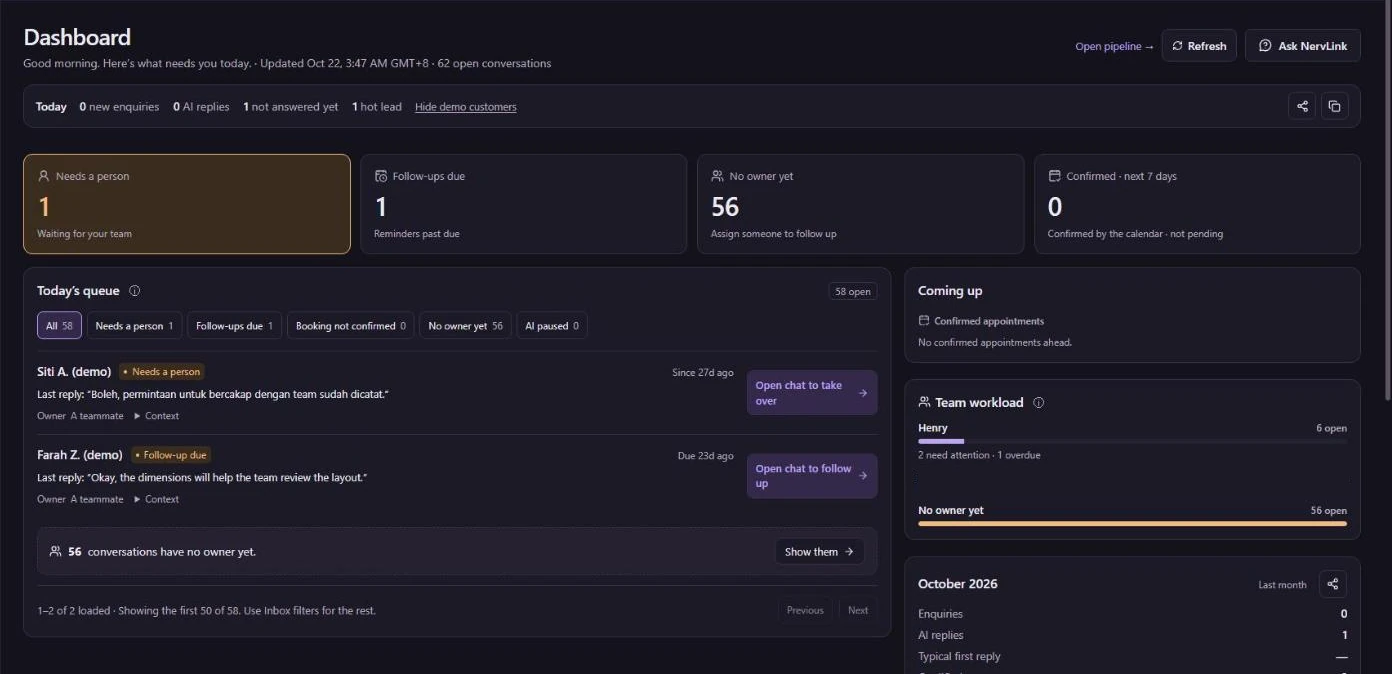1392x674 pixels.
Task: Click the calendar icon on Confirmed next 7 days card
Action: click(1054, 176)
